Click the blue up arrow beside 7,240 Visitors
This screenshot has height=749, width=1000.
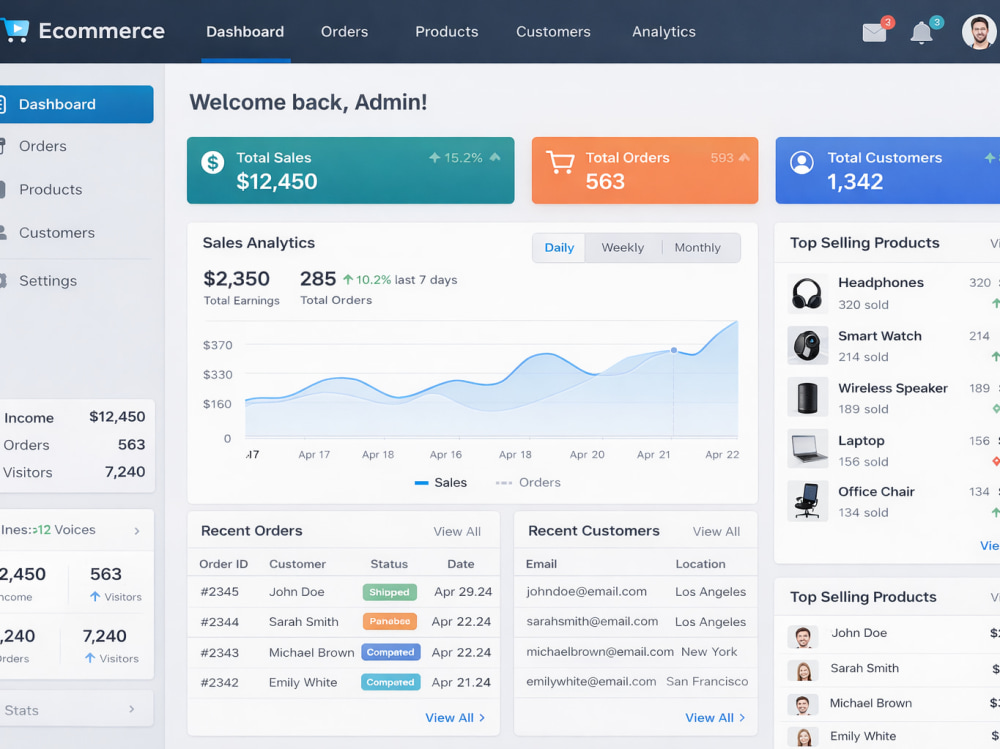(x=90, y=658)
